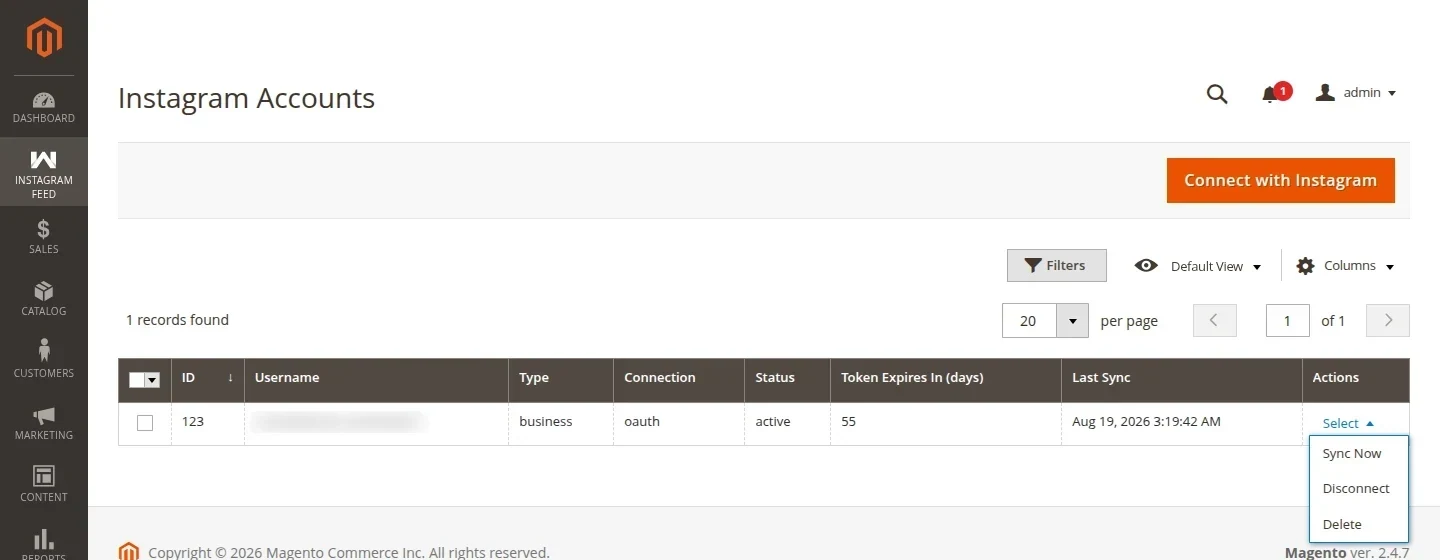Go to previous page arrow
The width and height of the screenshot is (1440, 560).
coord(1215,321)
